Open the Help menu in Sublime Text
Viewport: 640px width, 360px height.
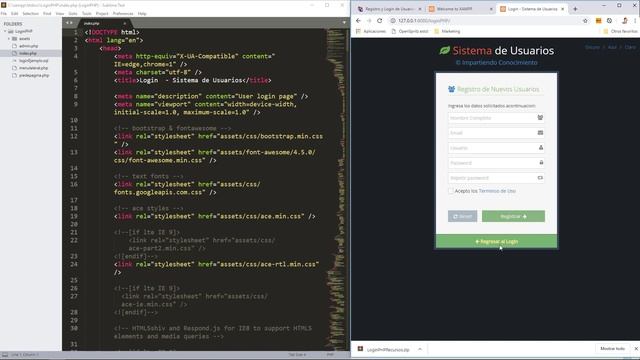pos(142,13)
